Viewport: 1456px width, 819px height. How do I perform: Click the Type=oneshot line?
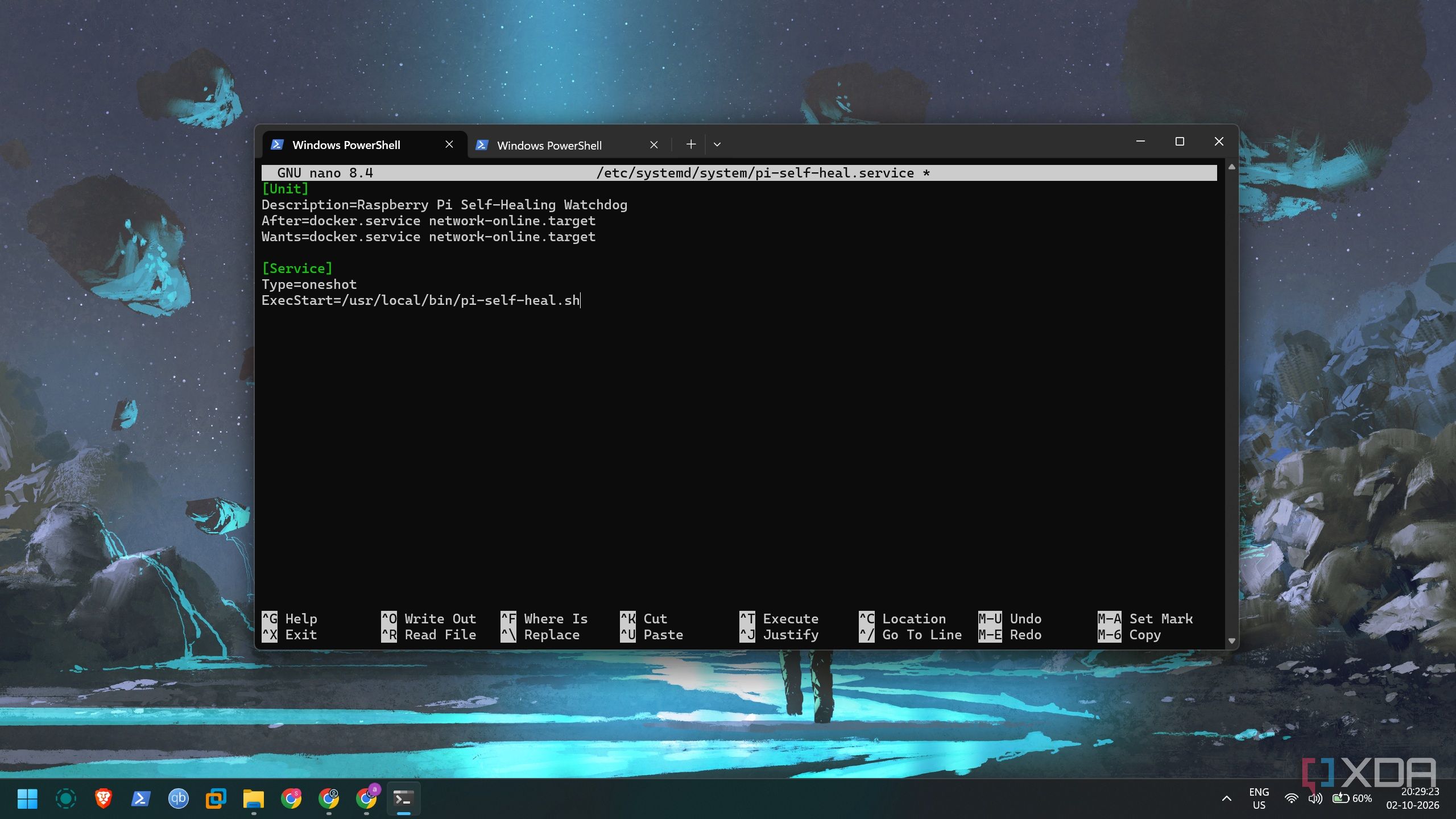(x=309, y=284)
